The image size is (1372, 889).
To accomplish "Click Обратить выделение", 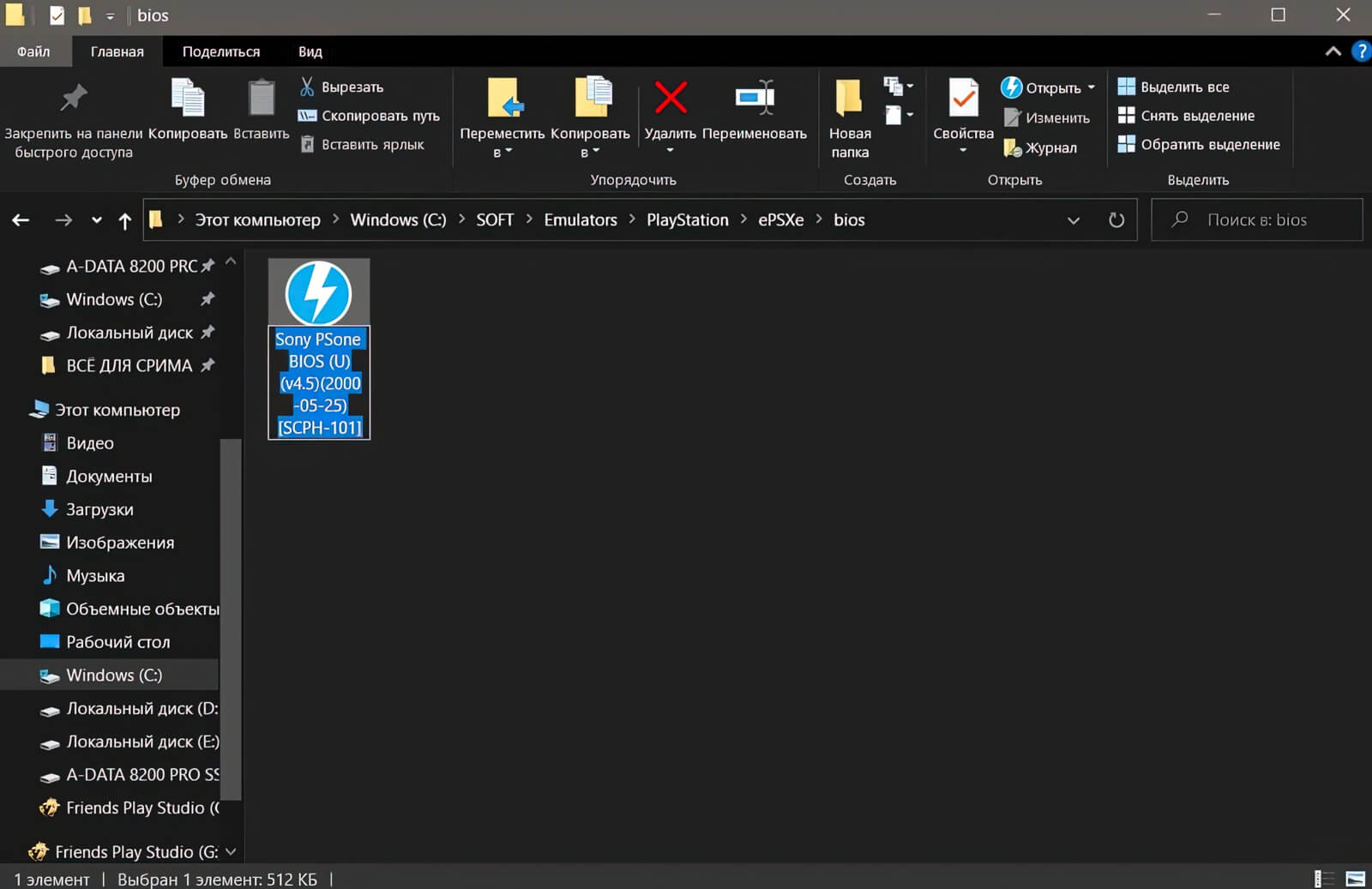I will click(x=1199, y=144).
